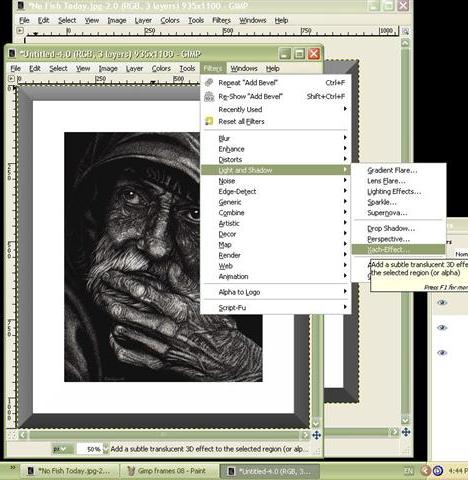This screenshot has height=480, width=468.
Task: Choose Lighting Effects... from the submenu
Action: click(399, 192)
